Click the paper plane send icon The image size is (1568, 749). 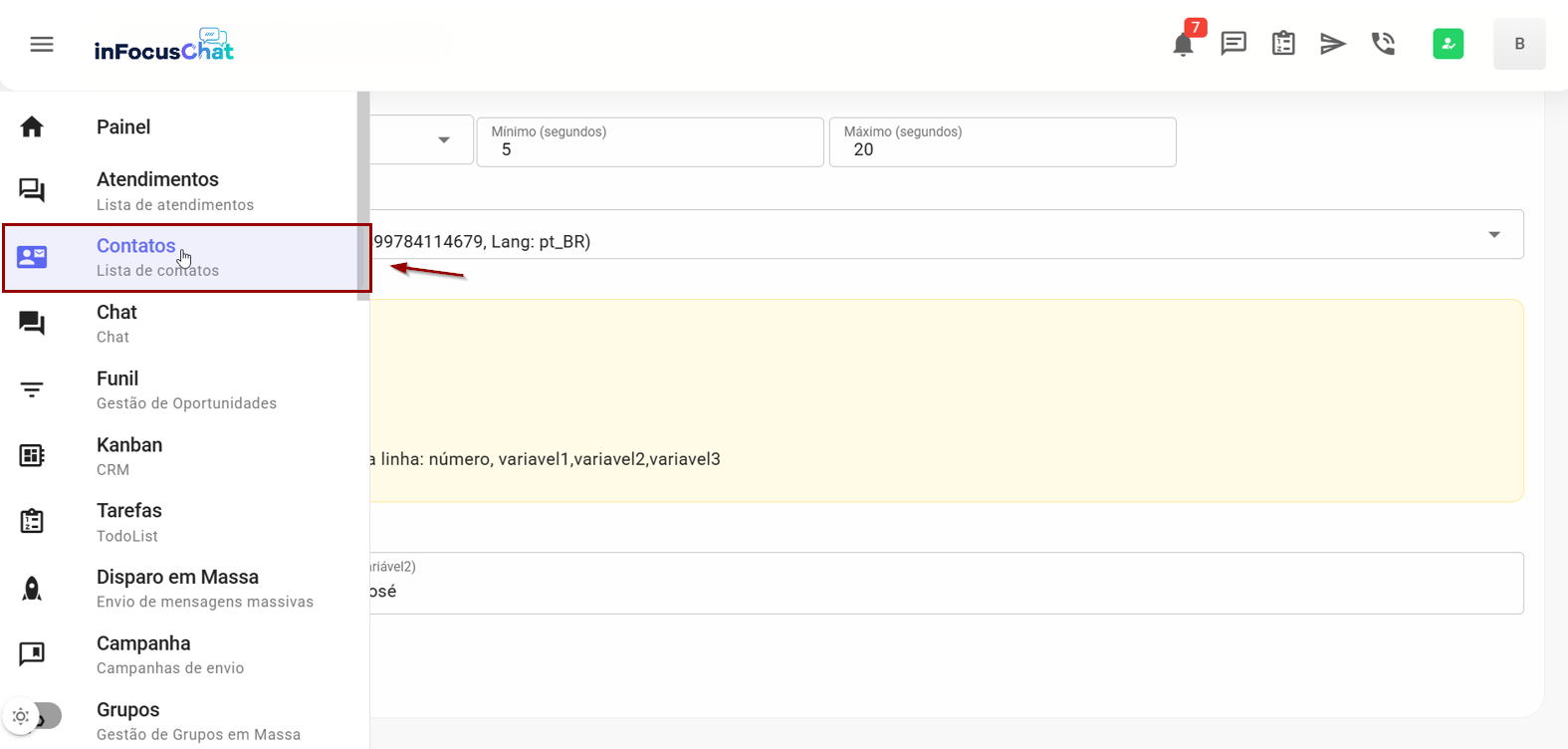[1333, 44]
